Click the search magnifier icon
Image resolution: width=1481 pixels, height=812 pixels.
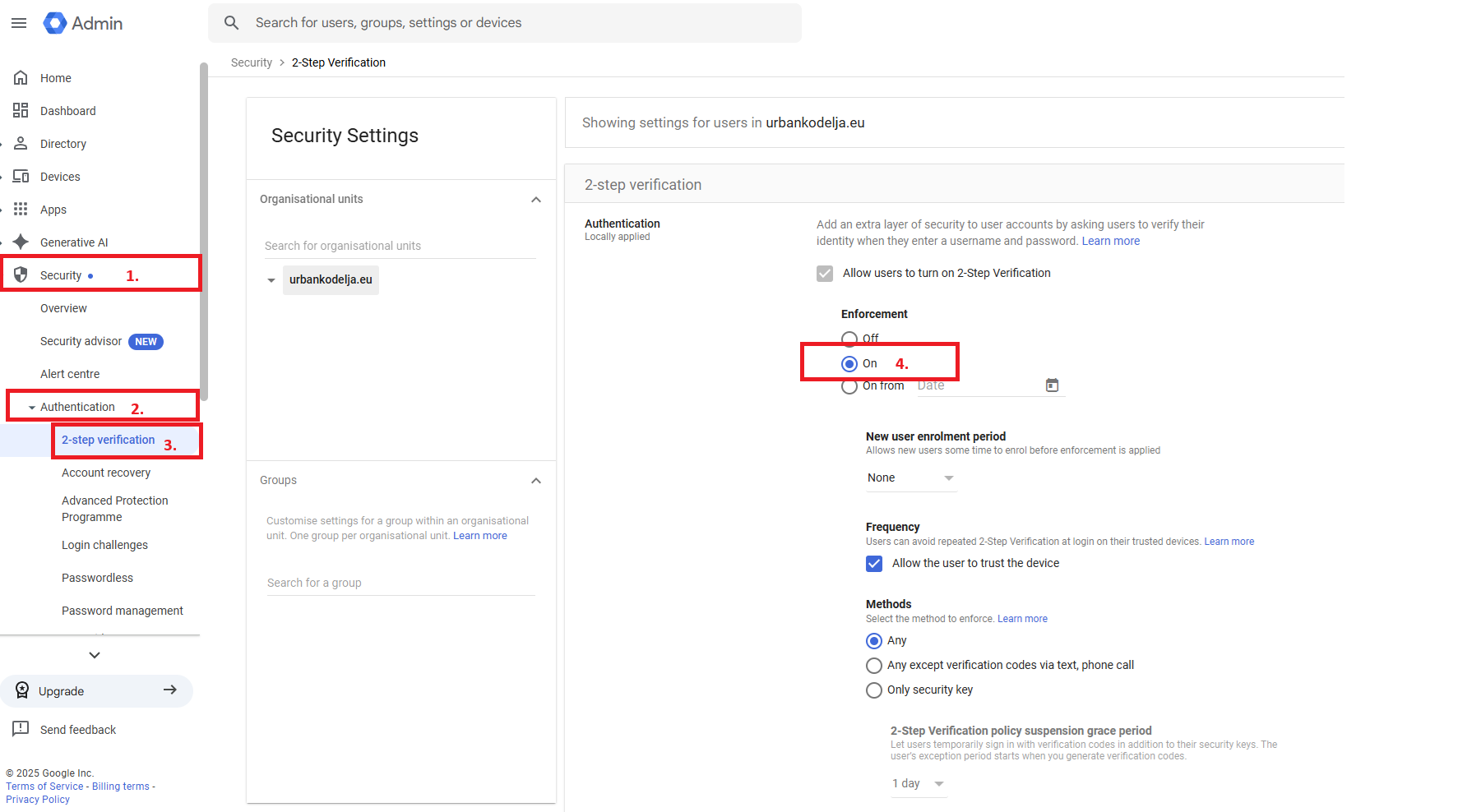(232, 23)
